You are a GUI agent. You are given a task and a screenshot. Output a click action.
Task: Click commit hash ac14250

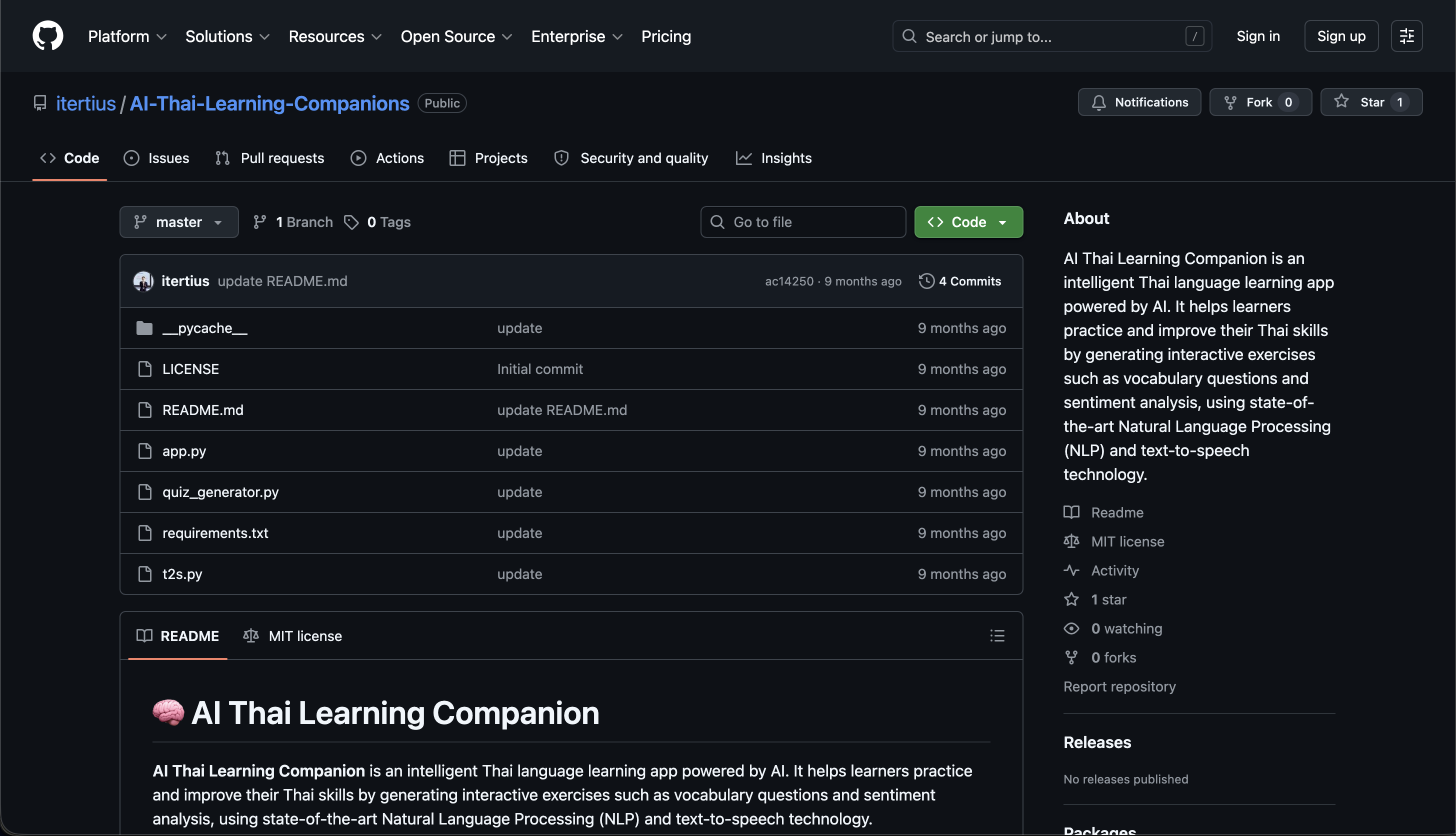(789, 281)
